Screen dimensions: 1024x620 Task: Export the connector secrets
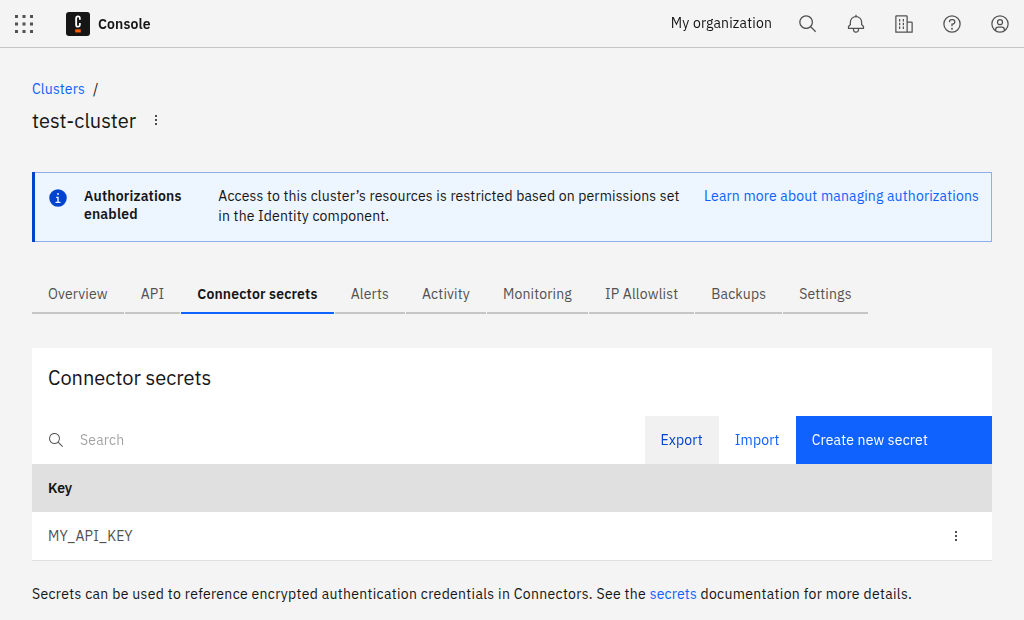(681, 440)
